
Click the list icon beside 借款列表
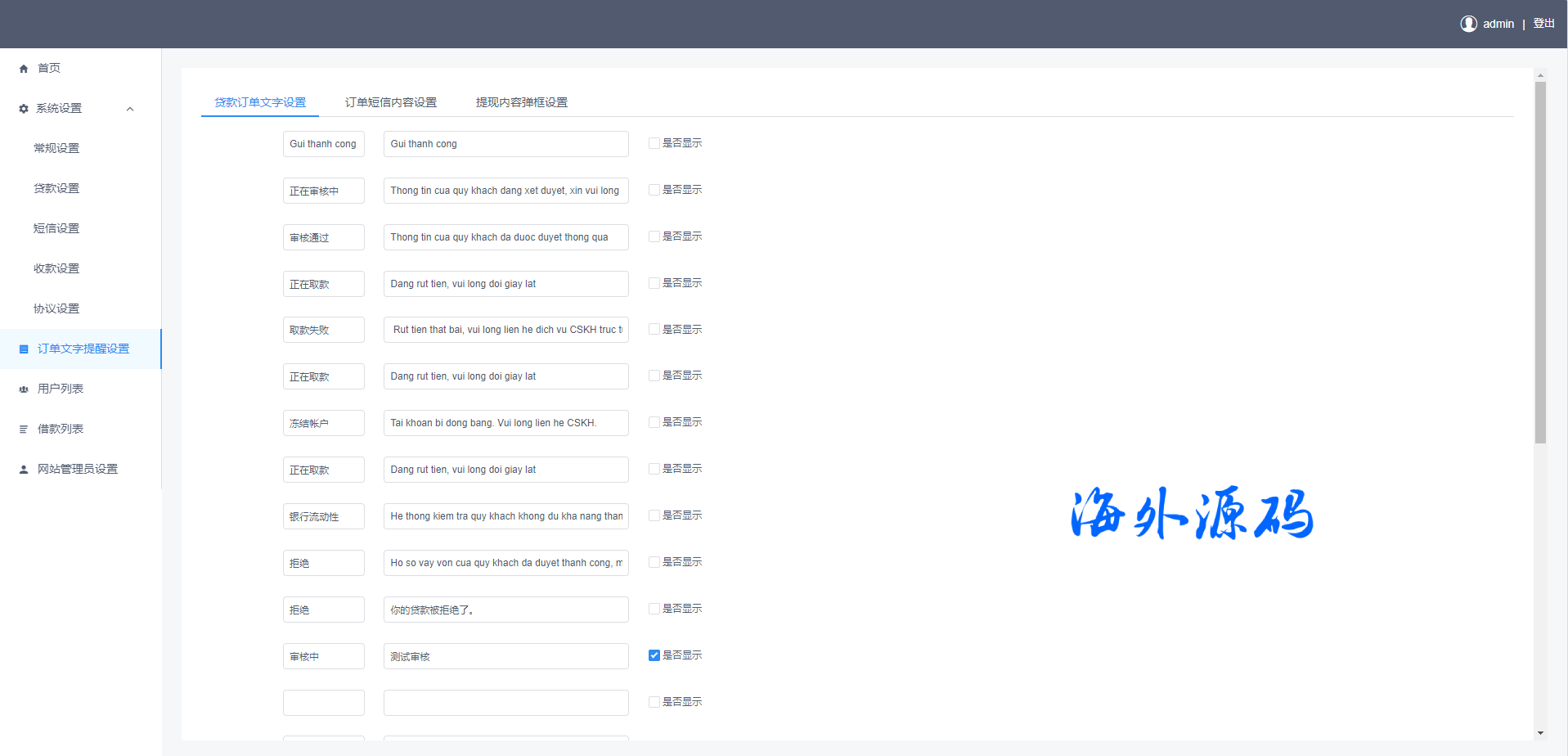(24, 430)
